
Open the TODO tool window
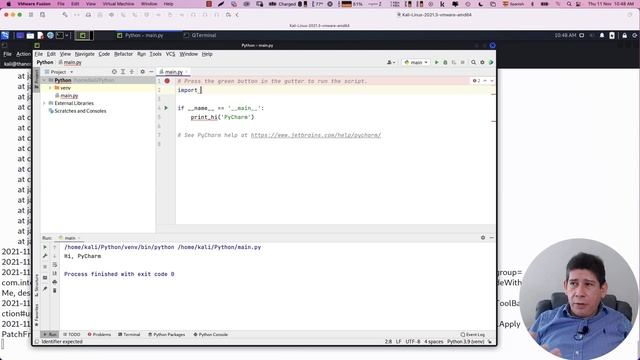[x=72, y=334]
